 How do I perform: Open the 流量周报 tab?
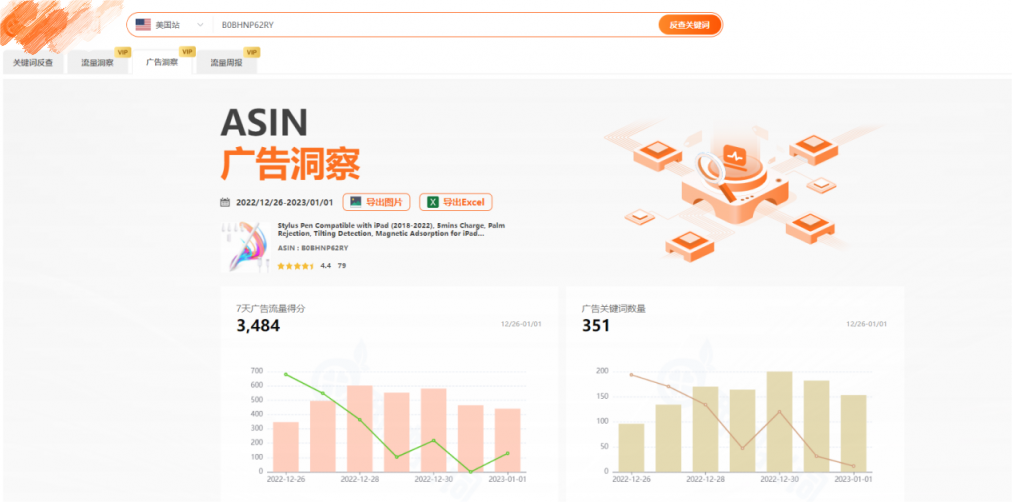227,63
